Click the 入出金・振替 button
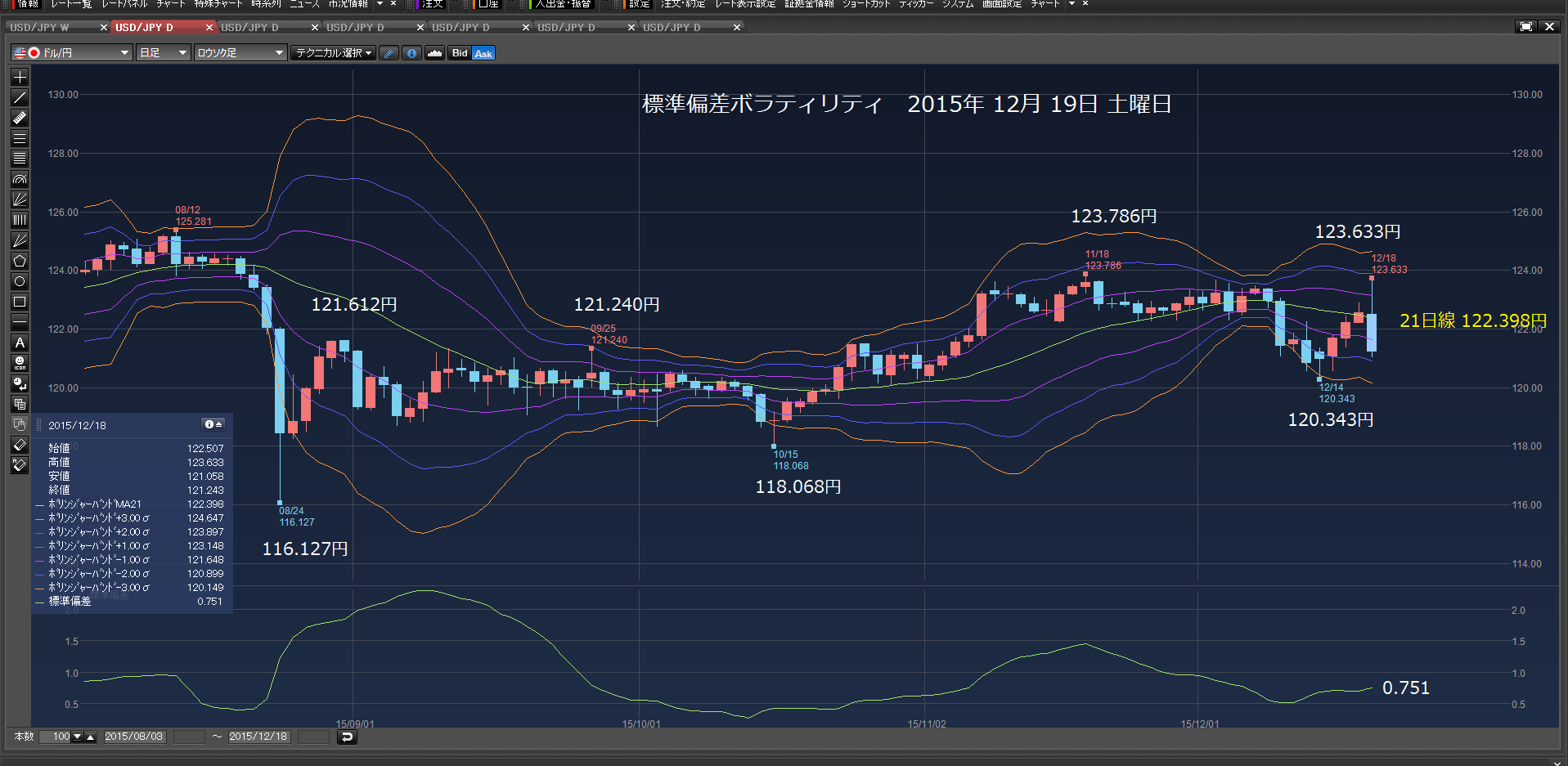 tap(563, 4)
